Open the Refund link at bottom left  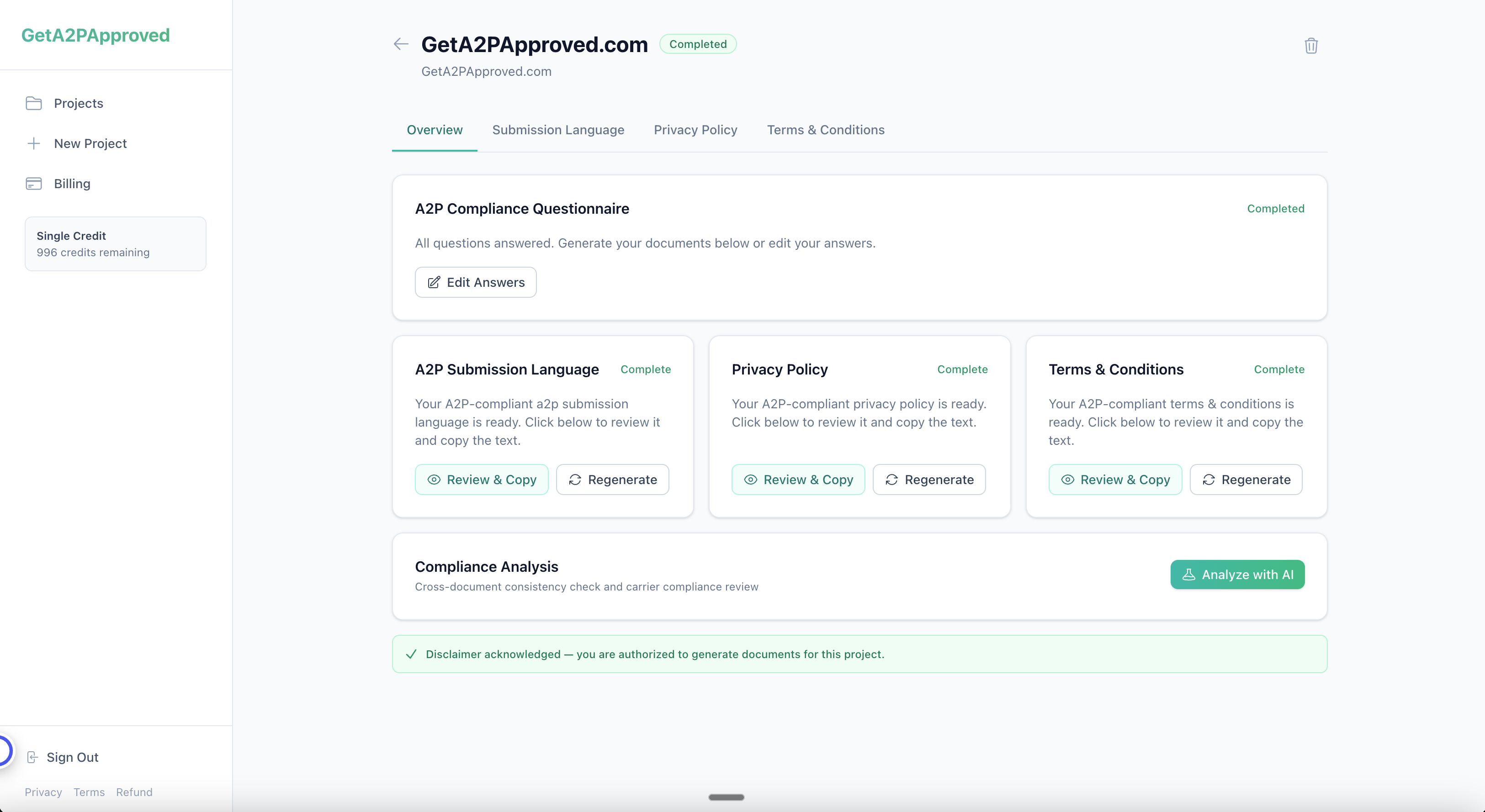(134, 792)
